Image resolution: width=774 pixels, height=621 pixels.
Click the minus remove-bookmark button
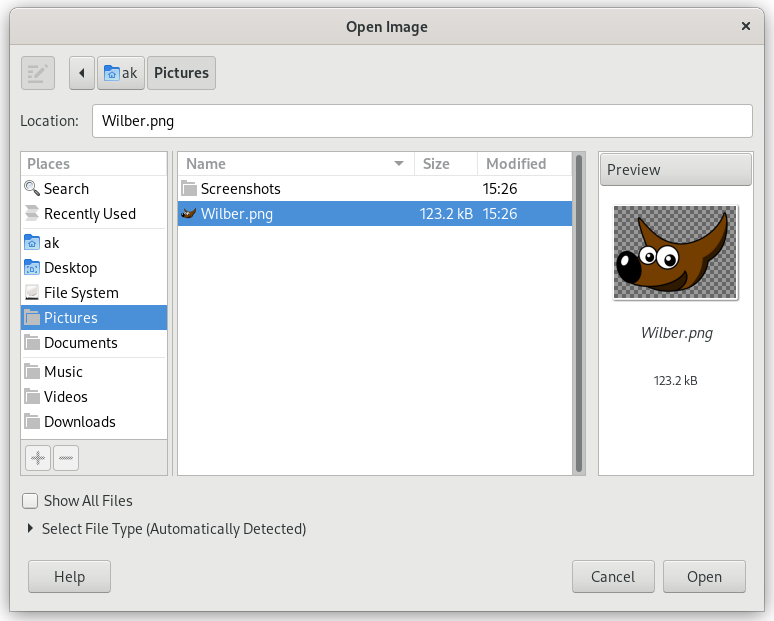click(x=66, y=458)
